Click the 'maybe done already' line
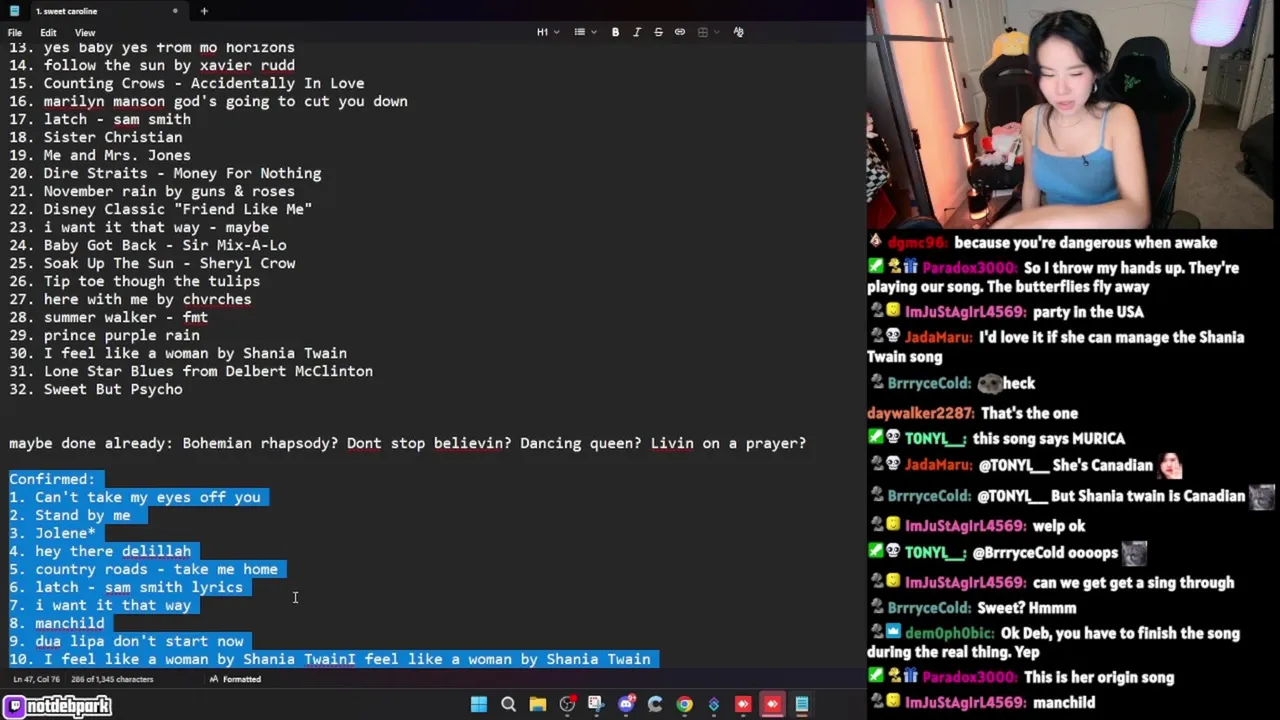The image size is (1280, 720). pyautogui.click(x=407, y=443)
